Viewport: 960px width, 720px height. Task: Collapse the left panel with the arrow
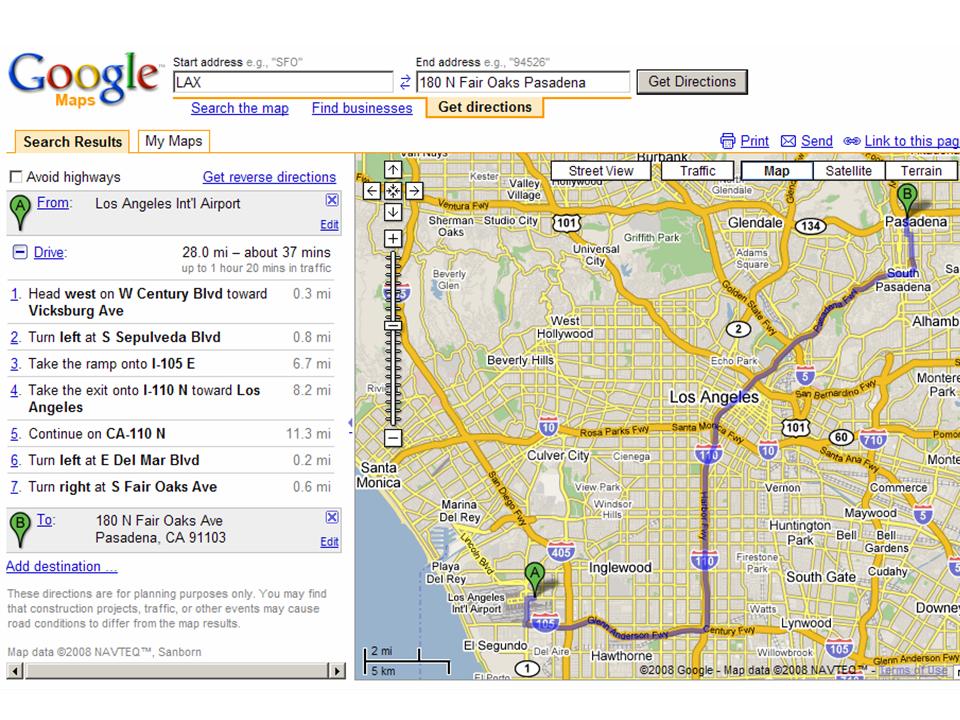pos(350,422)
